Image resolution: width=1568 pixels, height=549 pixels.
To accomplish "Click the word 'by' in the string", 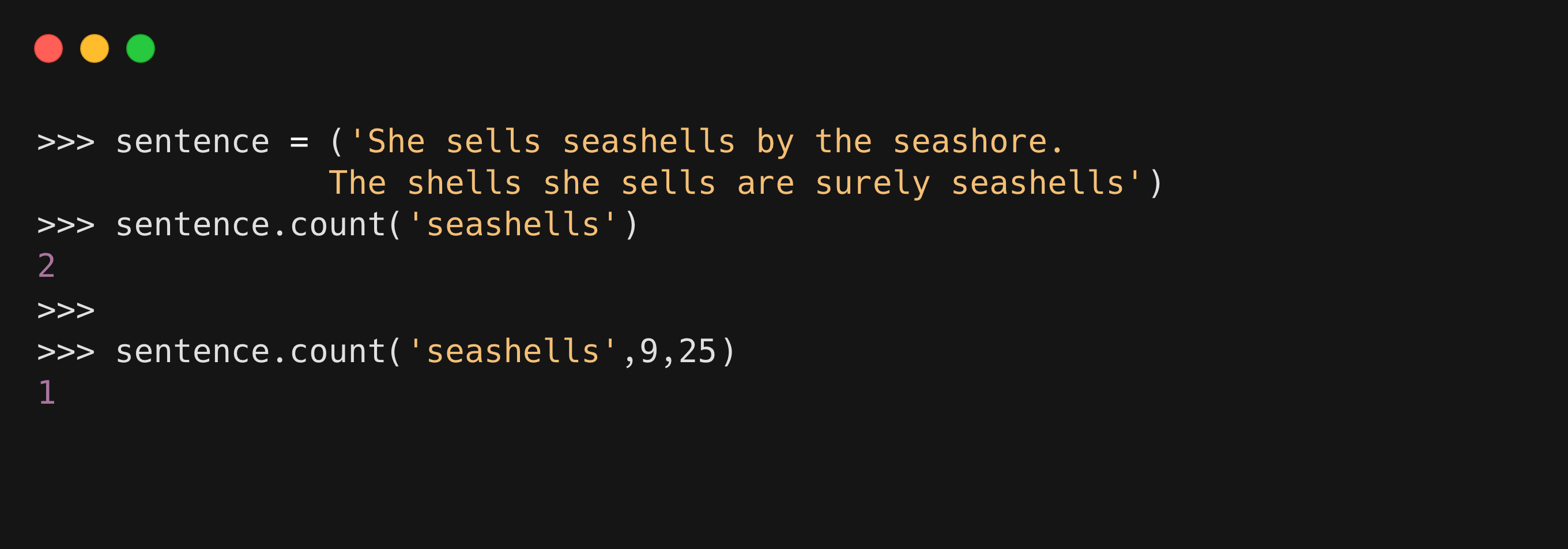I will (x=775, y=142).
